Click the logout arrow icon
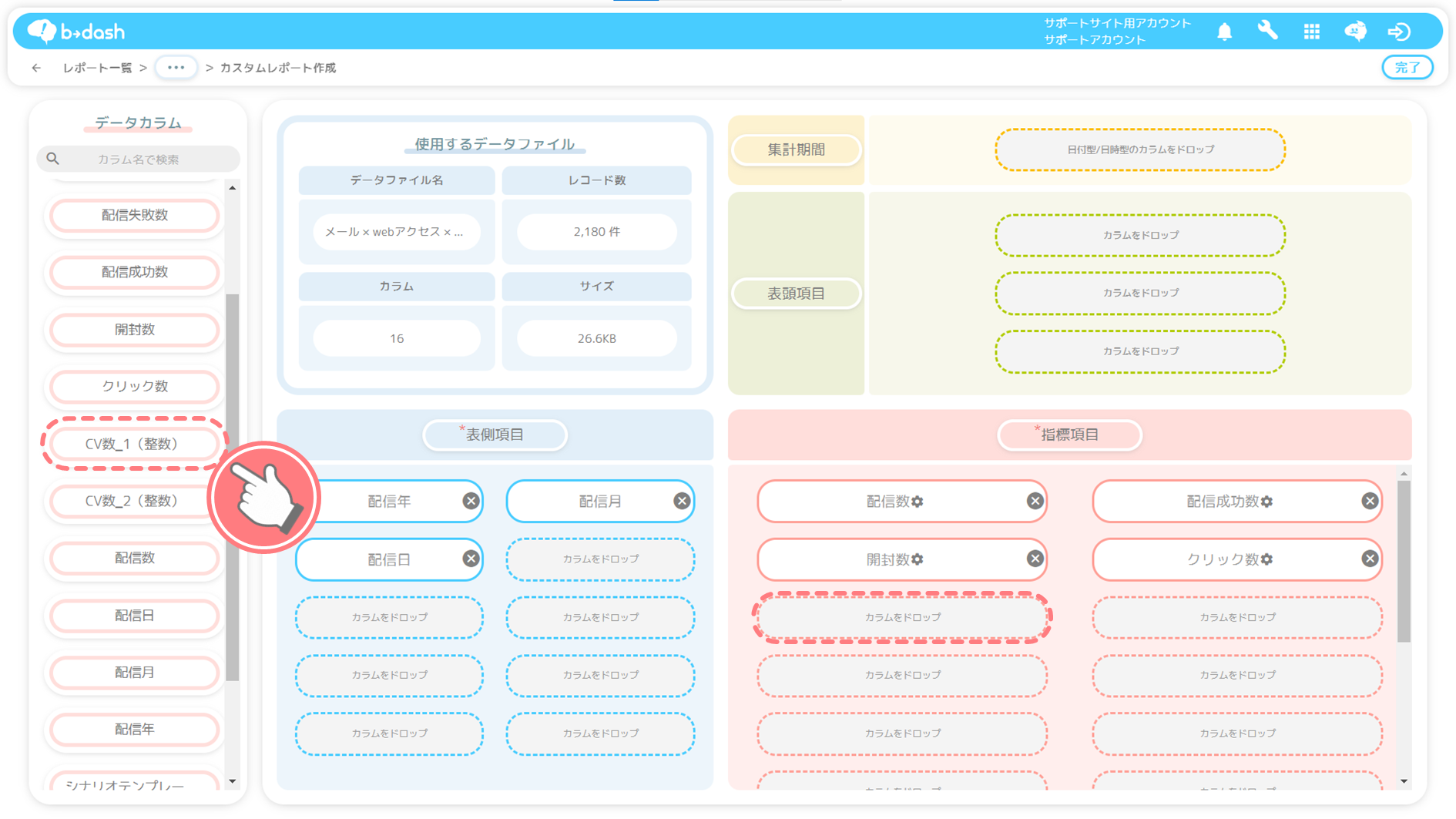The width and height of the screenshot is (1456, 819). (x=1399, y=32)
